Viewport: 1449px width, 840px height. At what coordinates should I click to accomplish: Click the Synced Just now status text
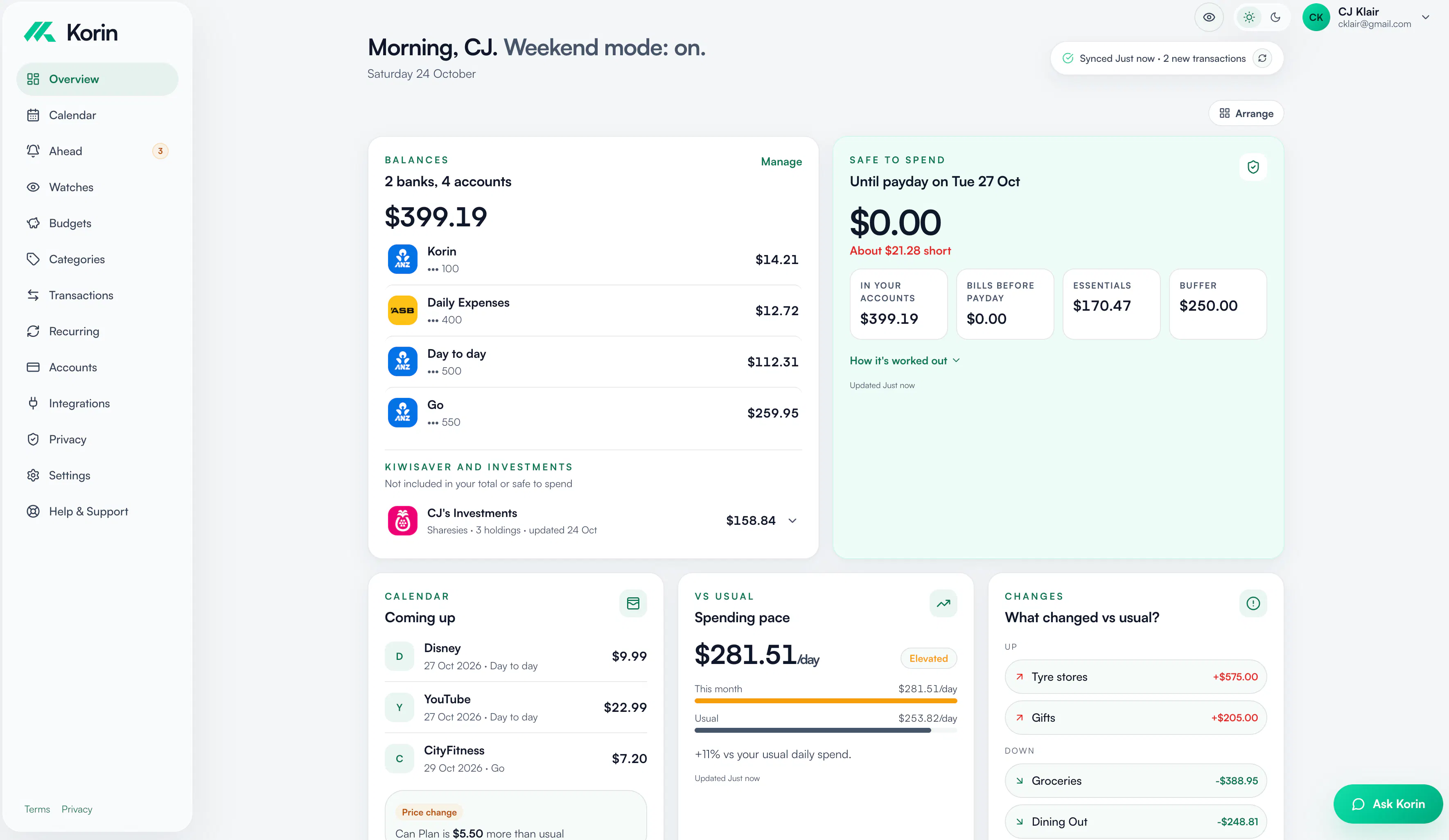click(1162, 58)
